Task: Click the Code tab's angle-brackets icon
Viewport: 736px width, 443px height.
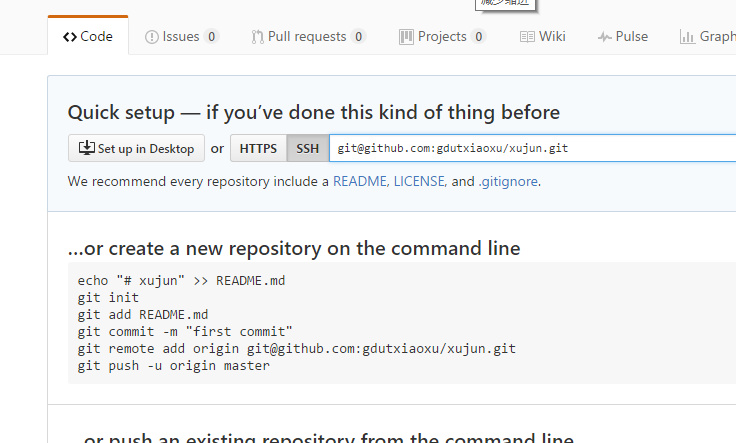Action: tap(69, 37)
